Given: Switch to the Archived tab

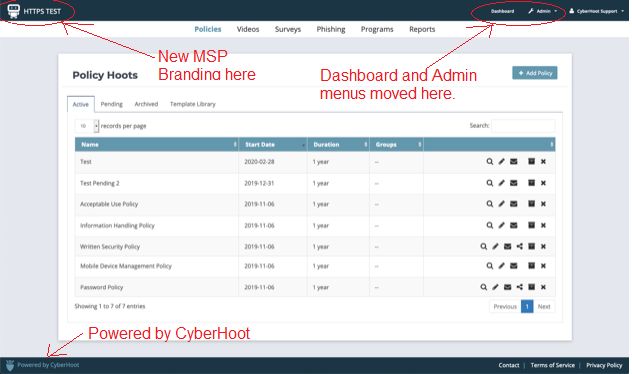Looking at the screenshot, I should pyautogui.click(x=146, y=104).
